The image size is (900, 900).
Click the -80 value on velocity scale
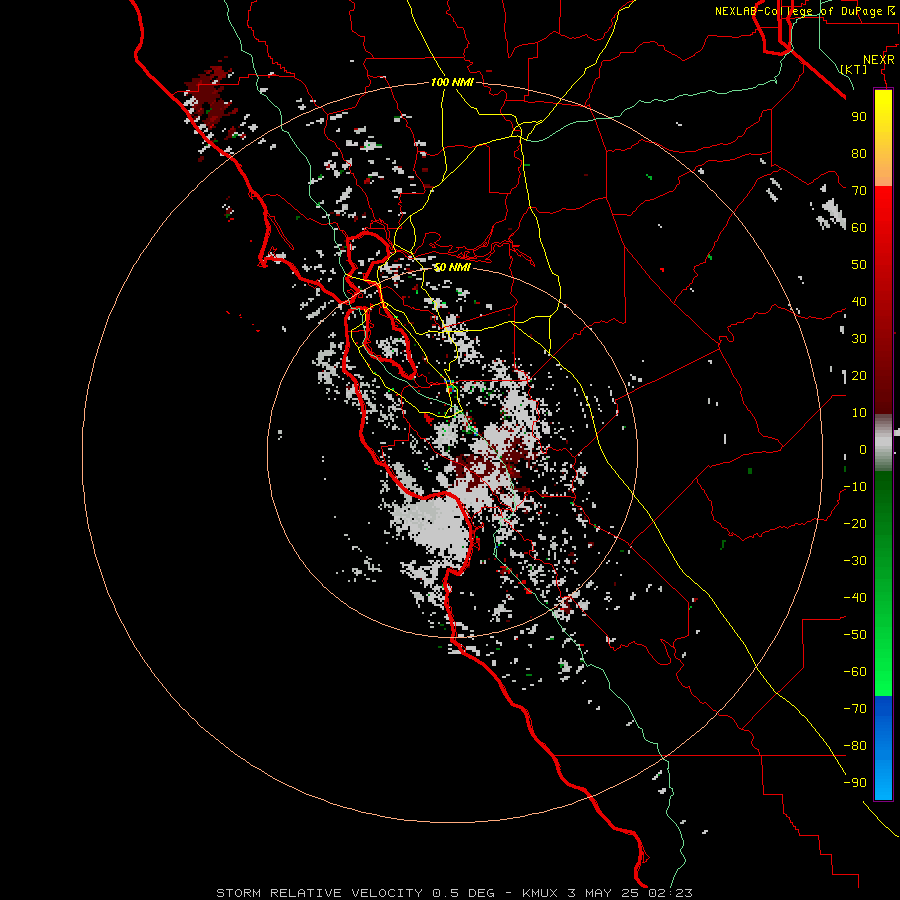[x=855, y=746]
